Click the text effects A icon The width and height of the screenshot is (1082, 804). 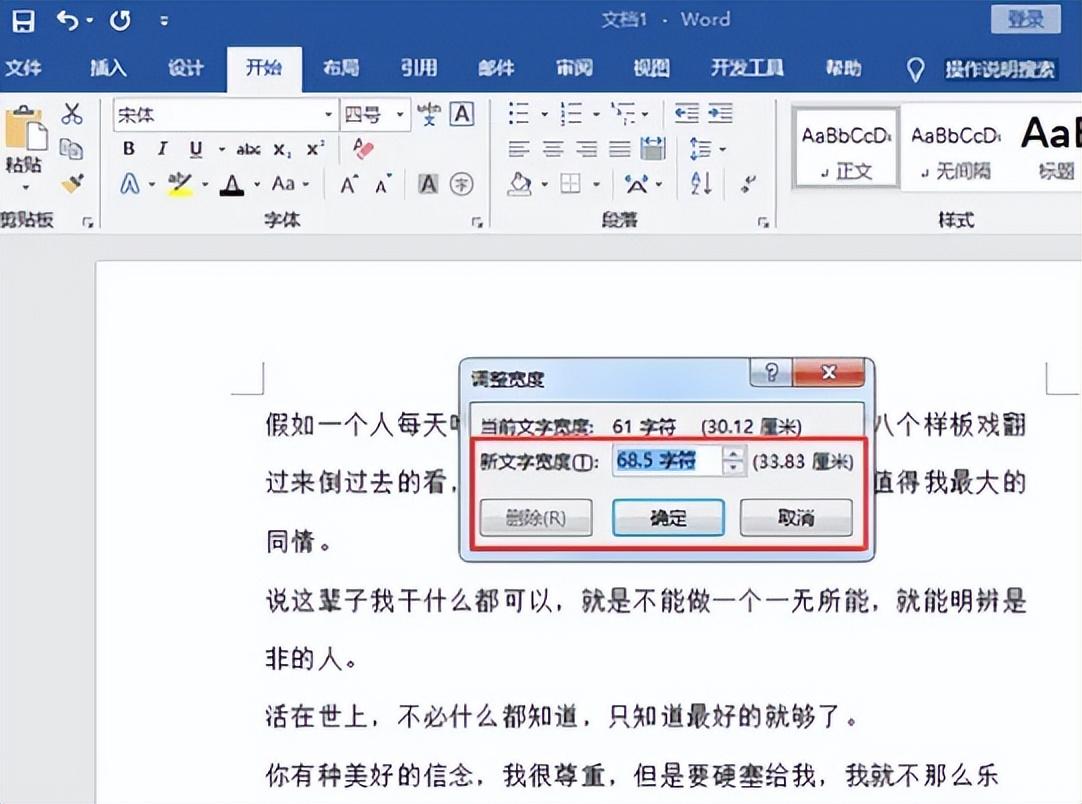(130, 184)
